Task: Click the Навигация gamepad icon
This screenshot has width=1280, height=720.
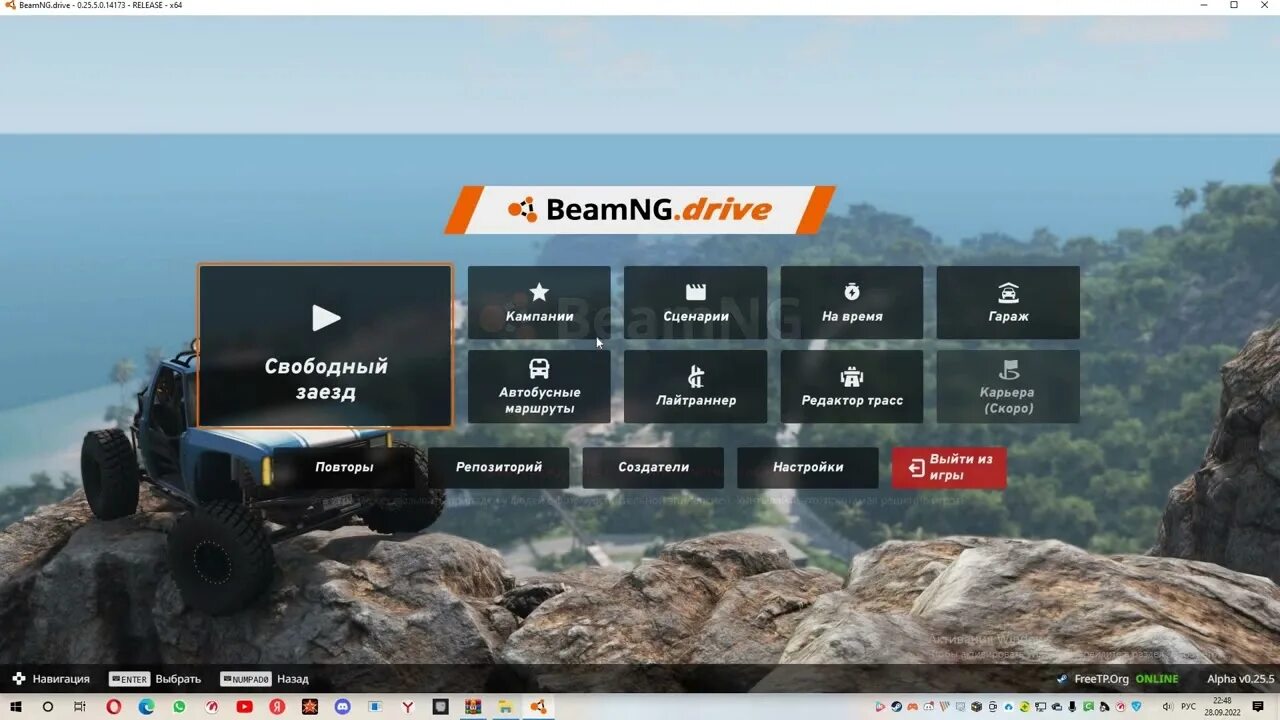Action: [x=18, y=679]
